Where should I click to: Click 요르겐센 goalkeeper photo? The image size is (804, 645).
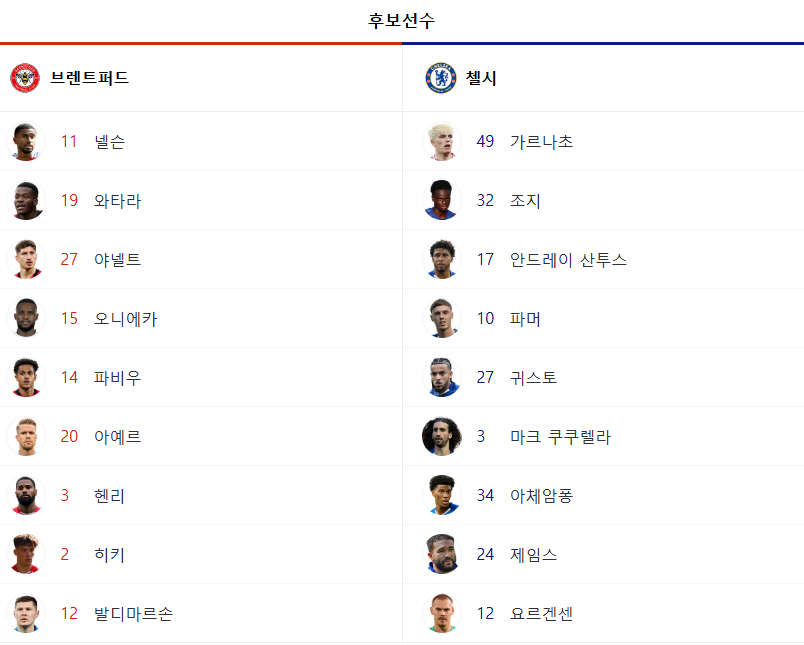coord(442,613)
